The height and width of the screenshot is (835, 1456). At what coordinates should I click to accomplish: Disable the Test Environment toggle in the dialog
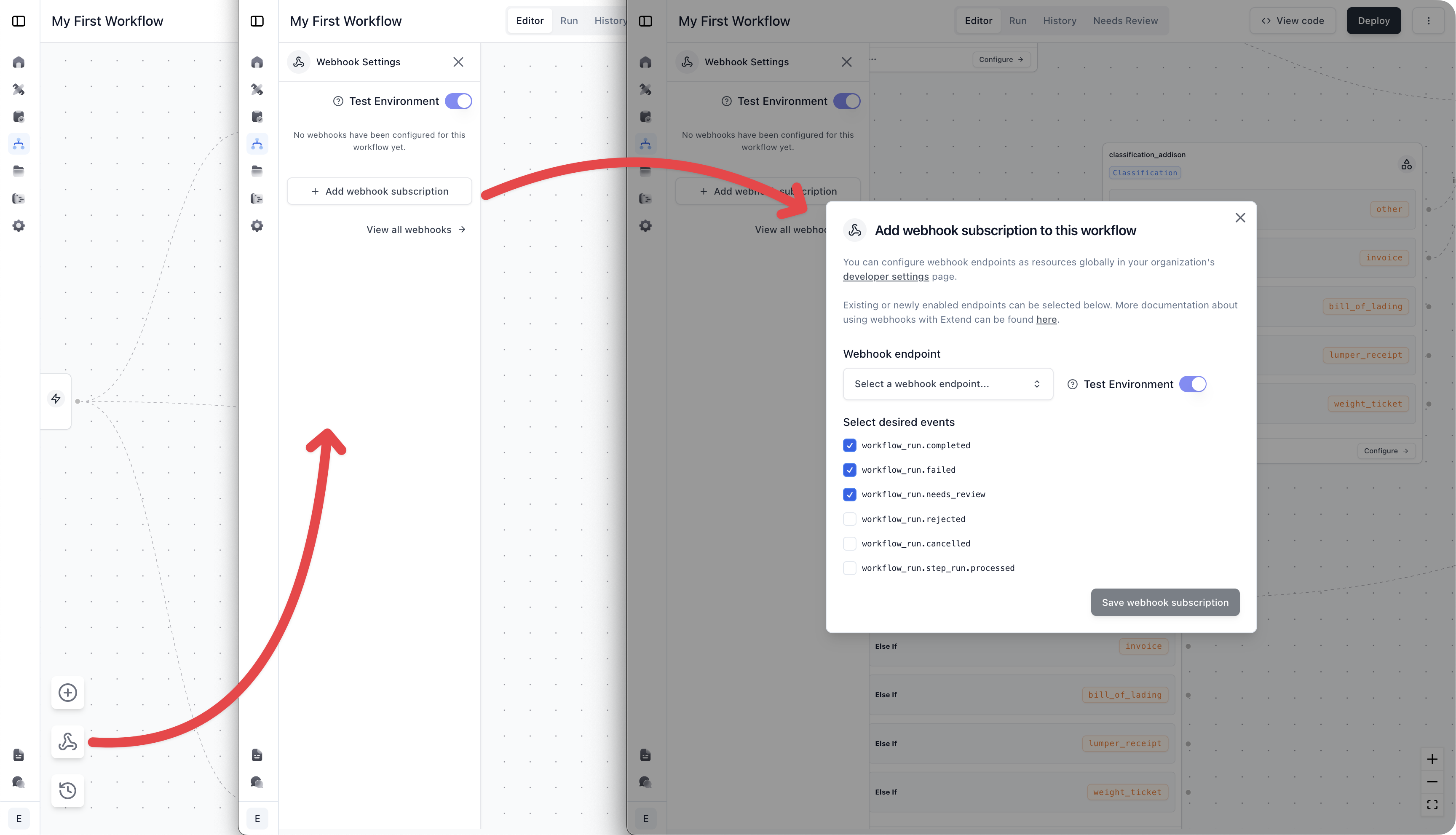[1193, 384]
